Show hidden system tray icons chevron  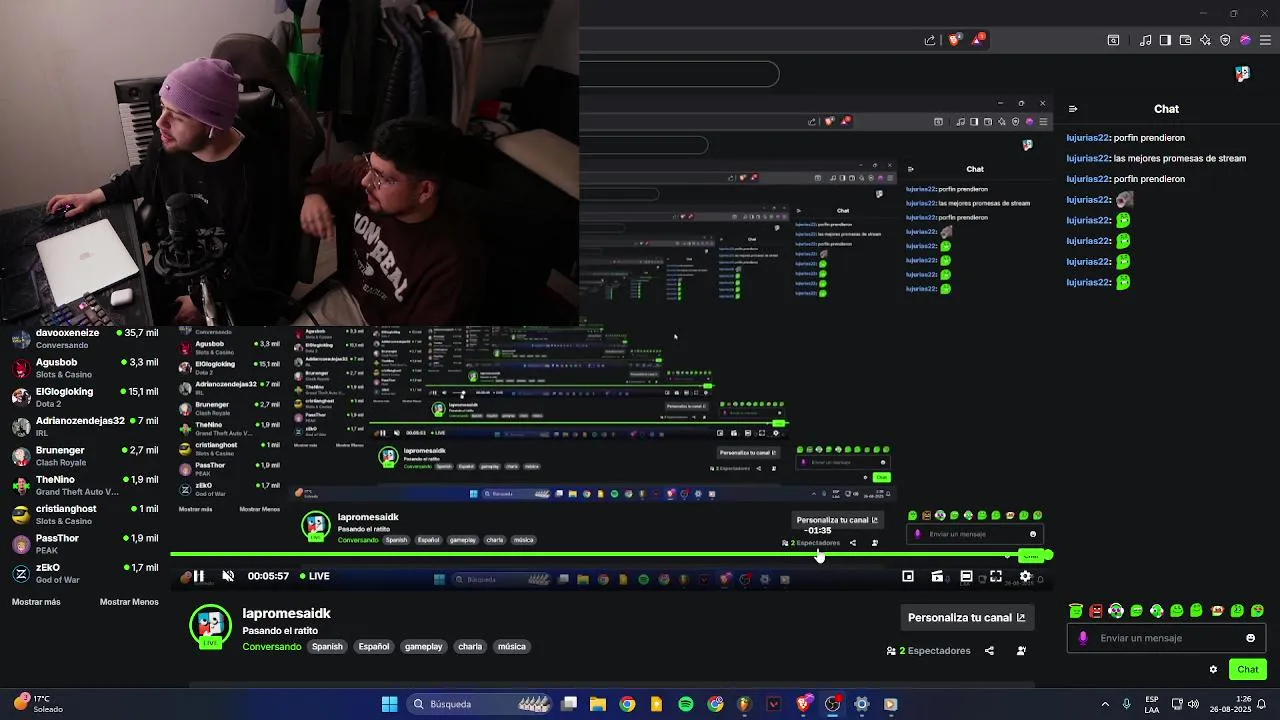point(1105,704)
